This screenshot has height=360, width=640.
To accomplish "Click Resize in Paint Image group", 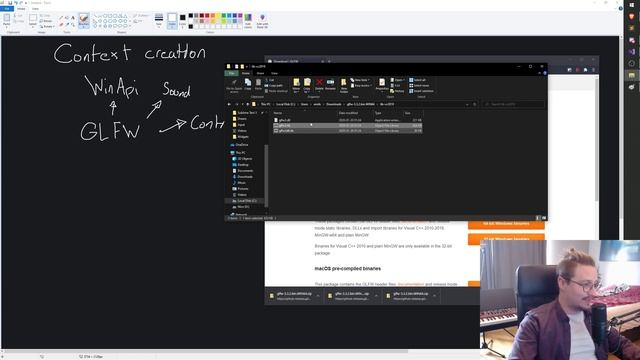I will [x=47, y=21].
